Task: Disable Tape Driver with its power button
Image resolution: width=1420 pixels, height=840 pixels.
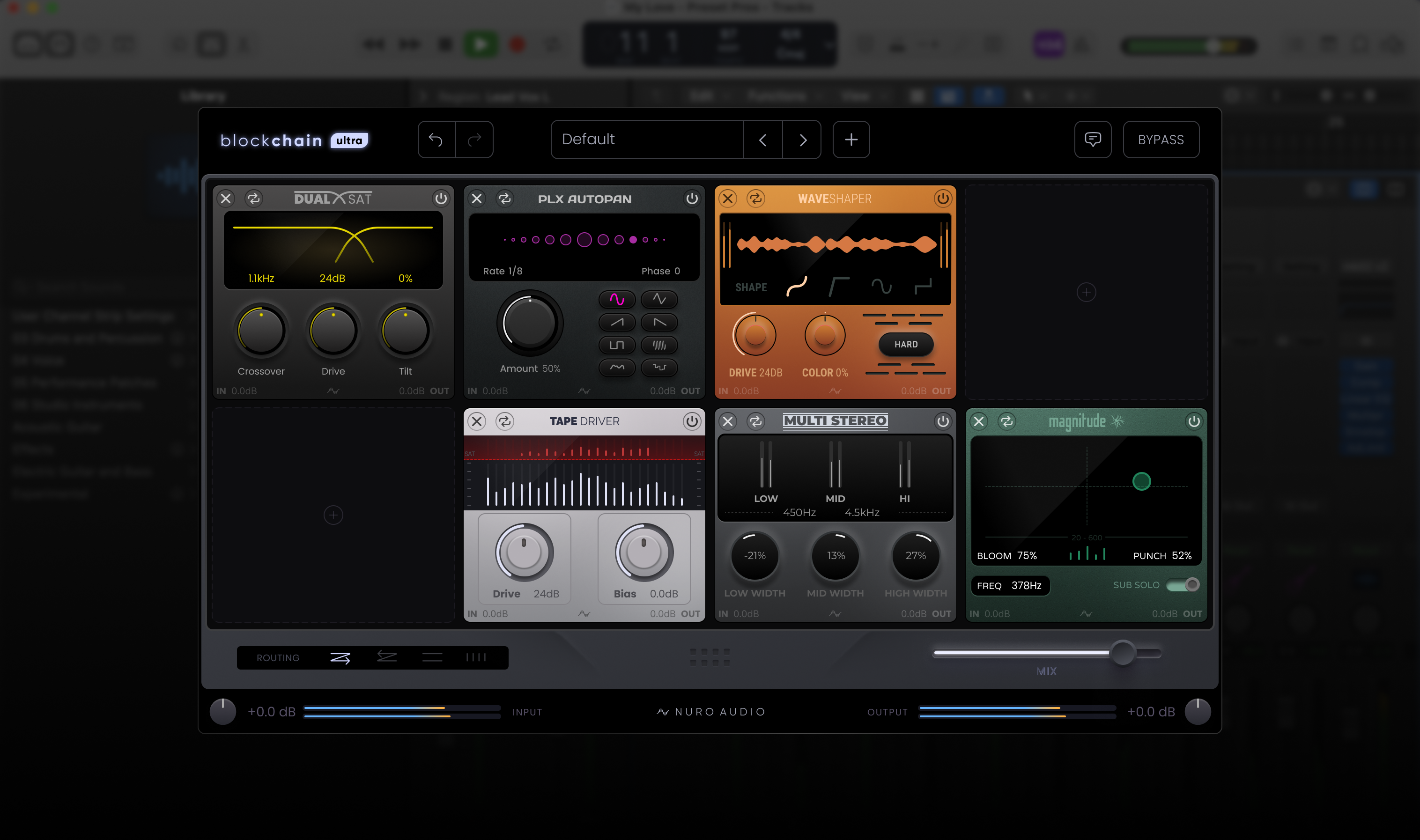Action: (x=691, y=421)
